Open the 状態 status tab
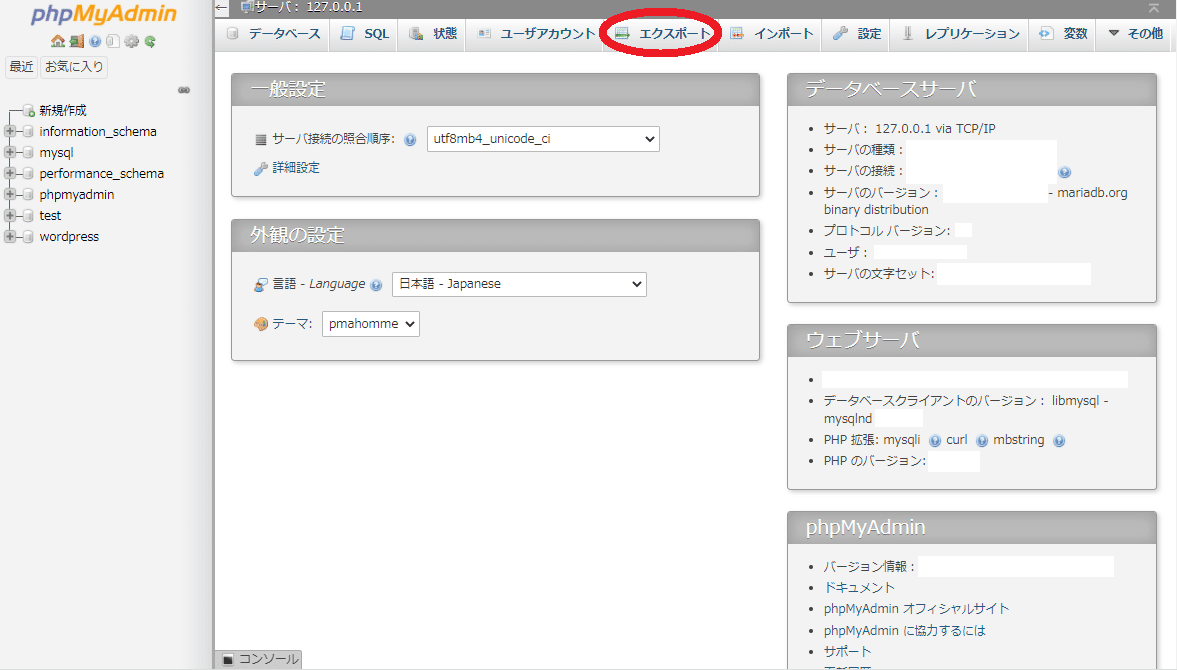The image size is (1177, 670). point(432,34)
